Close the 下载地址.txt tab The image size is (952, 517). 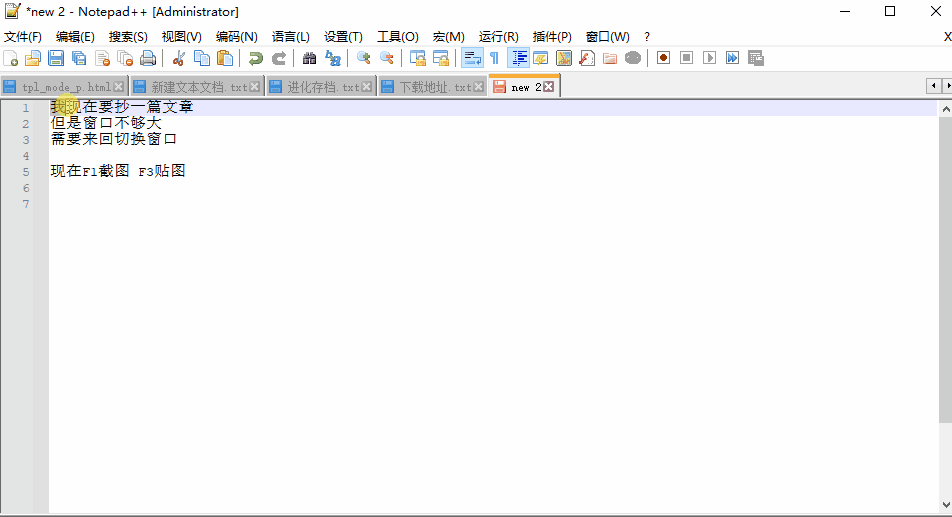478,87
